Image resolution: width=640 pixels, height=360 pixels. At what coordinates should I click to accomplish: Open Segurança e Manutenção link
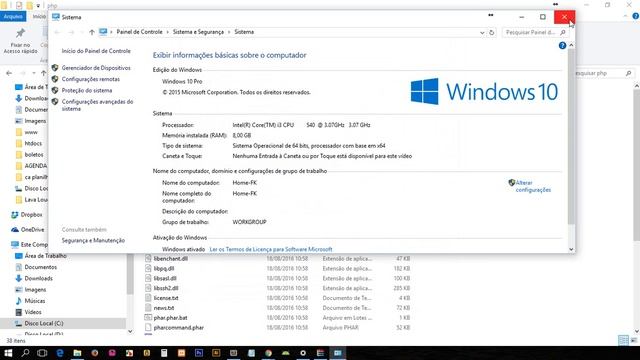tap(93, 240)
